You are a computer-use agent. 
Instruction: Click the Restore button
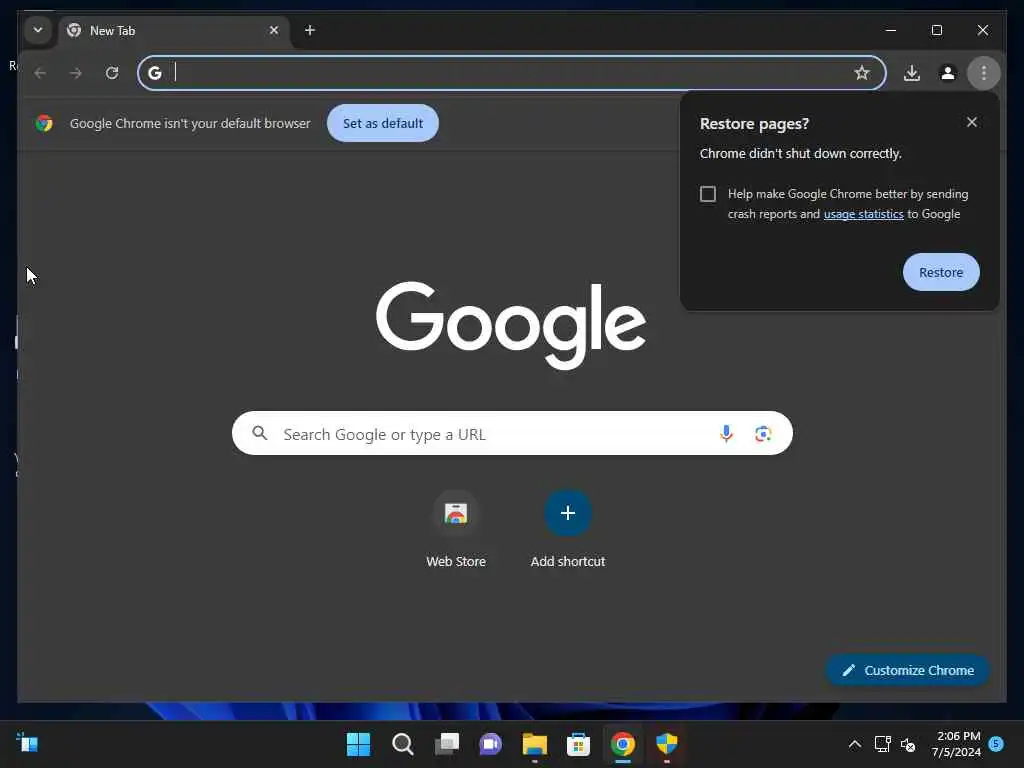(941, 272)
